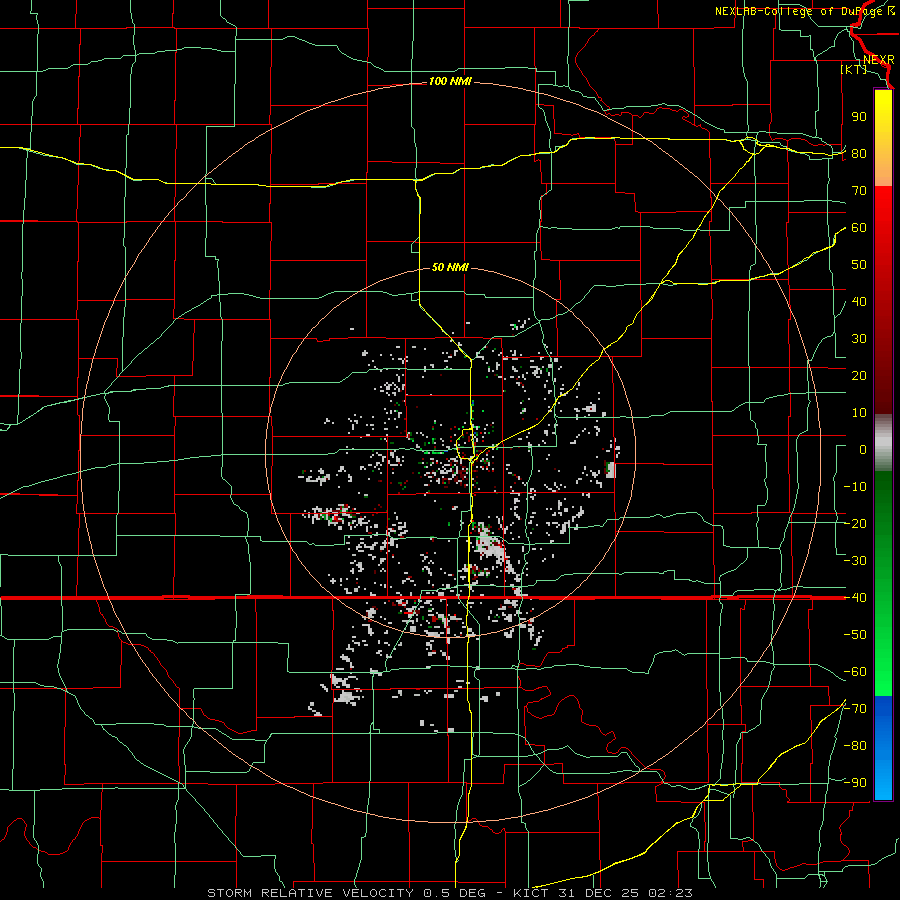The image size is (900, 900).
Task: Click the legend value -20
Action: coord(855,524)
